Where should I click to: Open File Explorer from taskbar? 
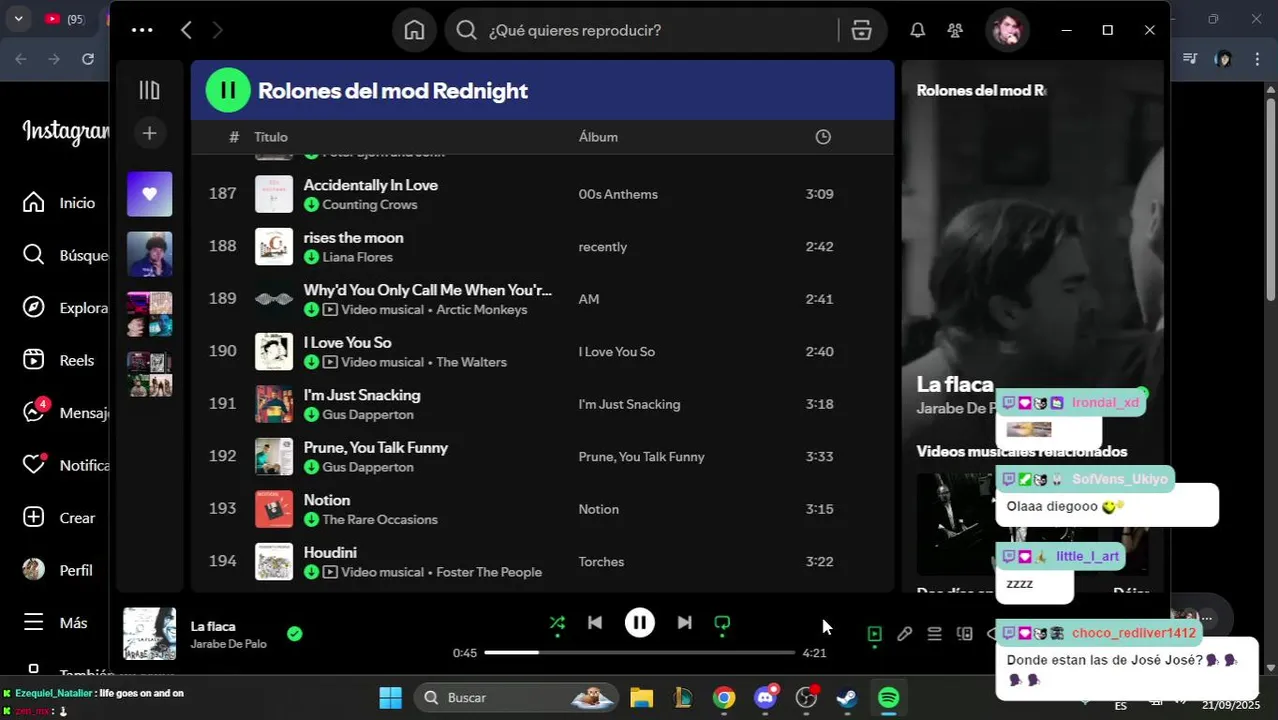[641, 697]
